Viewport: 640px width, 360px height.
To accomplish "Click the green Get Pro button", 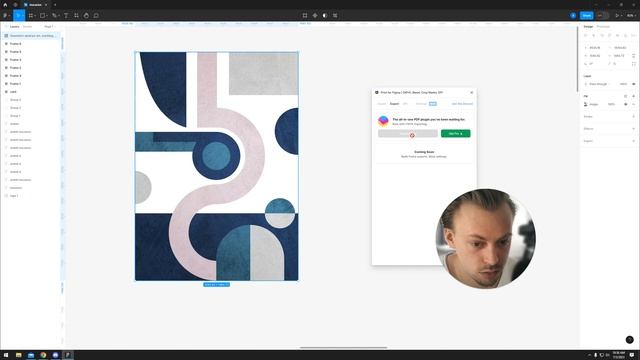I will pos(456,133).
